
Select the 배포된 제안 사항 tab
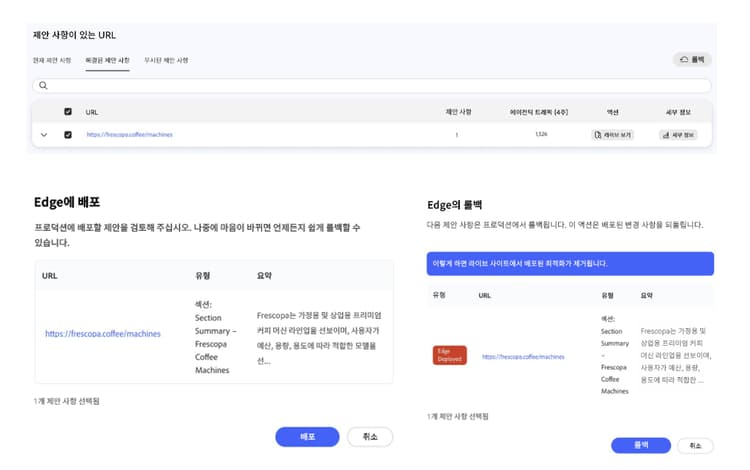pos(108,60)
